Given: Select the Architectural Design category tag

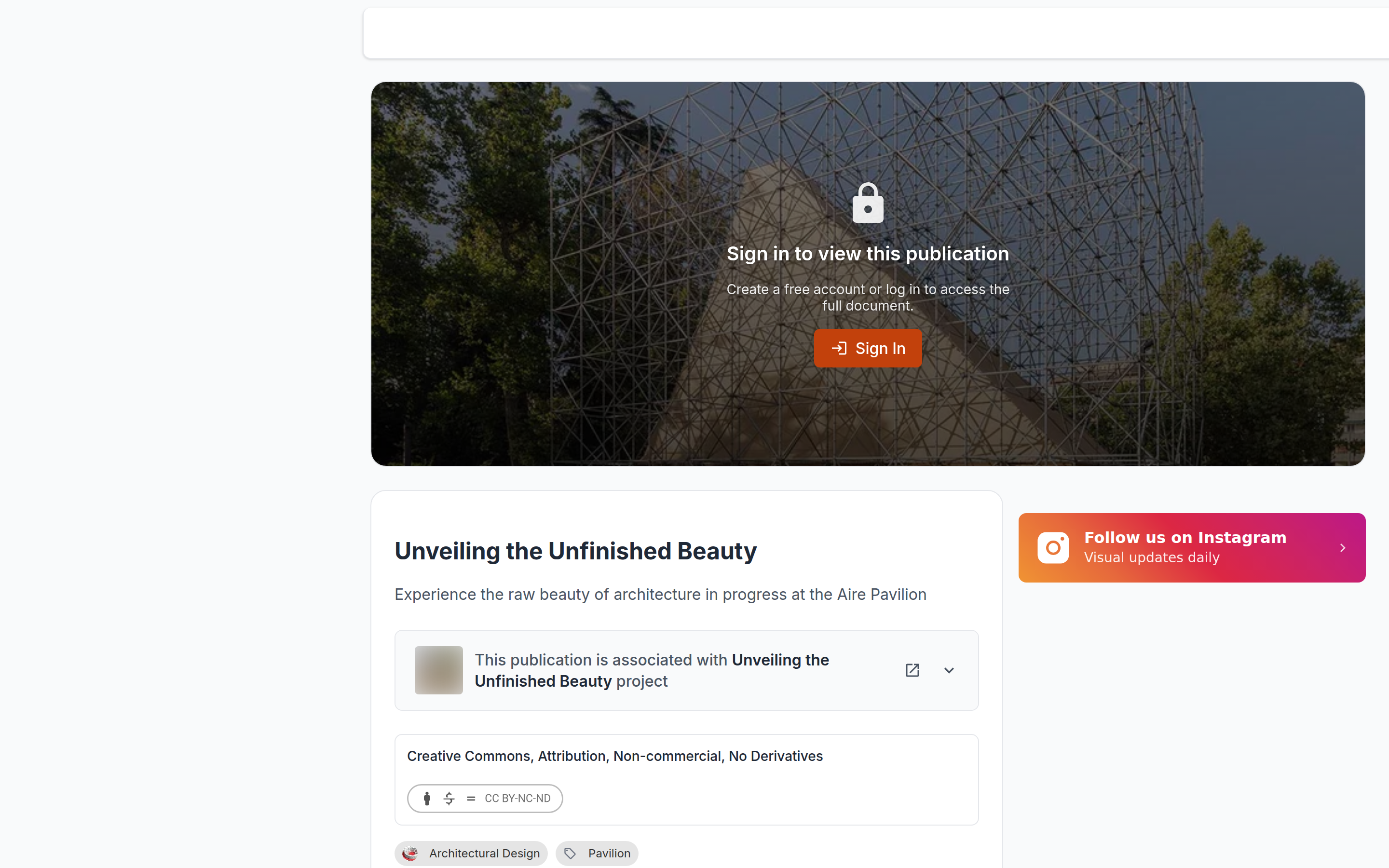Looking at the screenshot, I should [x=471, y=853].
